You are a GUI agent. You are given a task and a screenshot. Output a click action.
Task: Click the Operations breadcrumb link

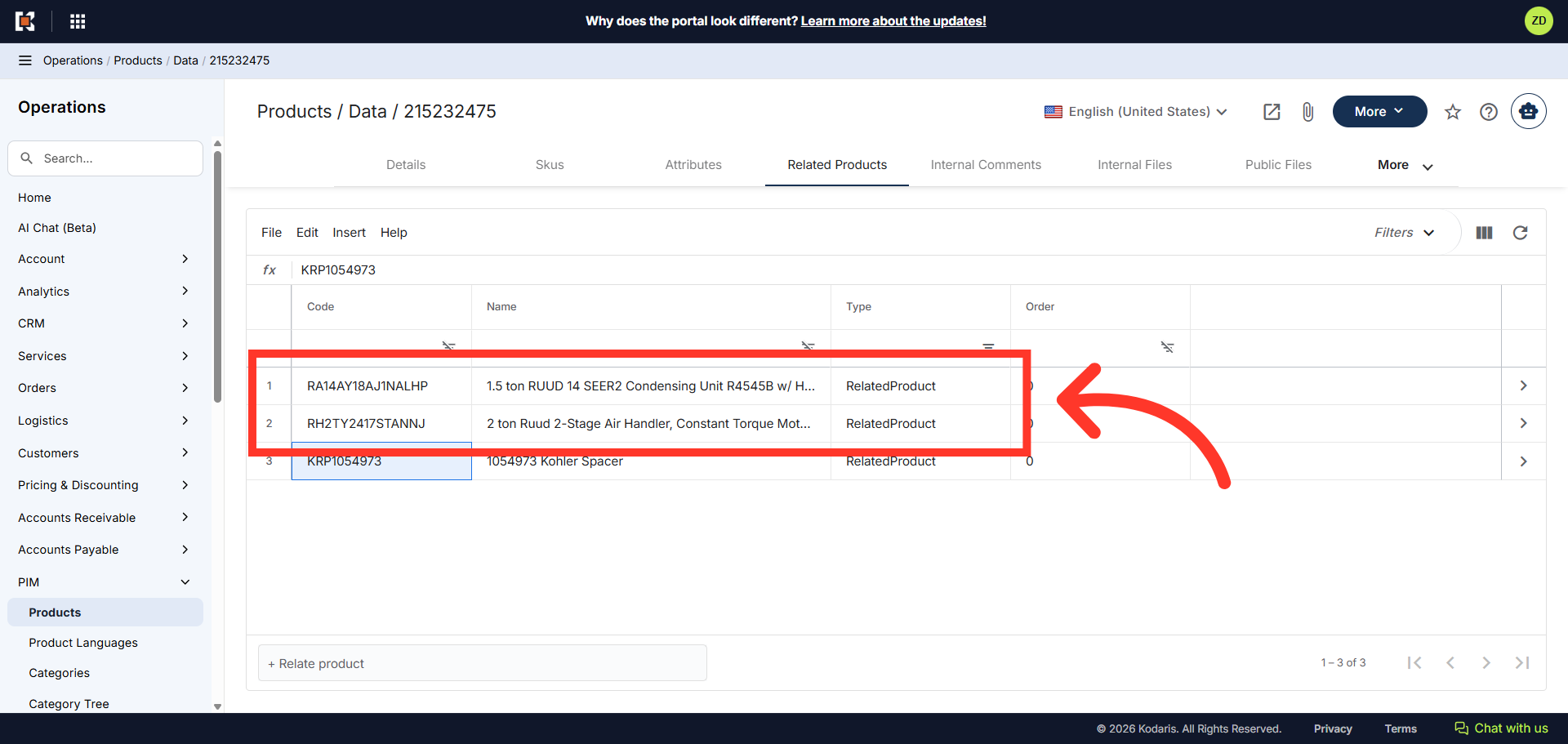pyautogui.click(x=73, y=60)
